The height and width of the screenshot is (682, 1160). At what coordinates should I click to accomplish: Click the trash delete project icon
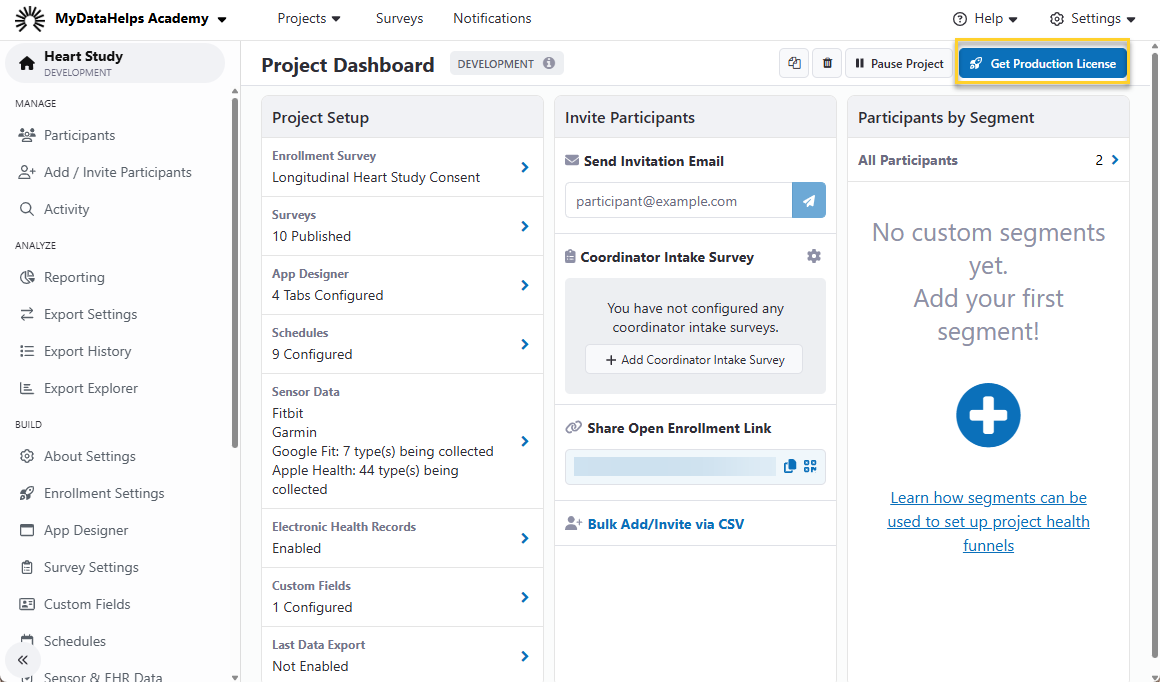(x=826, y=63)
